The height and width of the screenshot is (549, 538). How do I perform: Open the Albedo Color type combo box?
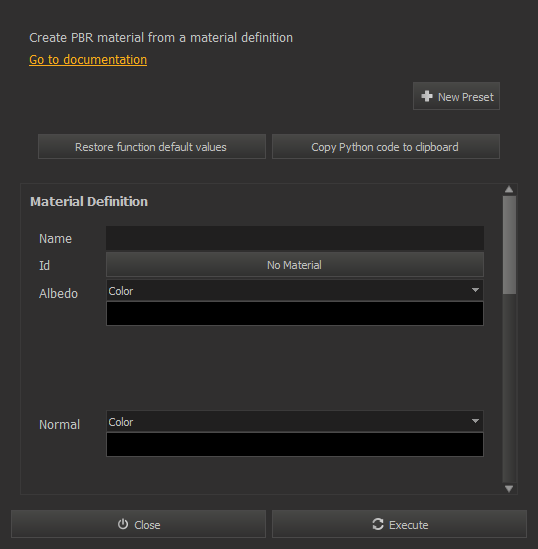pos(295,290)
